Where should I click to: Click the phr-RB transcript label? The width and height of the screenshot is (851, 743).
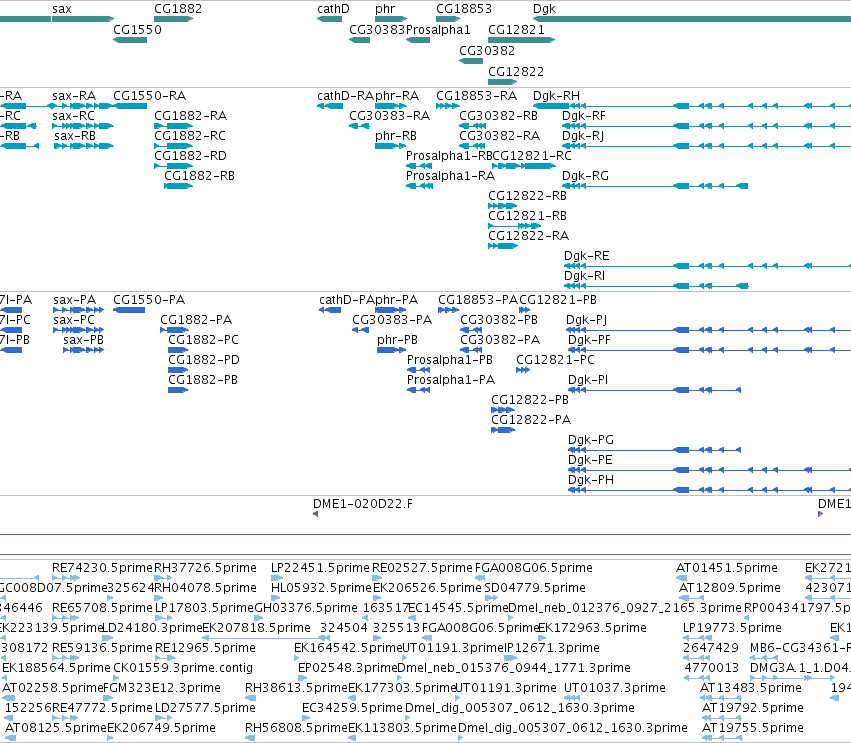[x=396, y=136]
